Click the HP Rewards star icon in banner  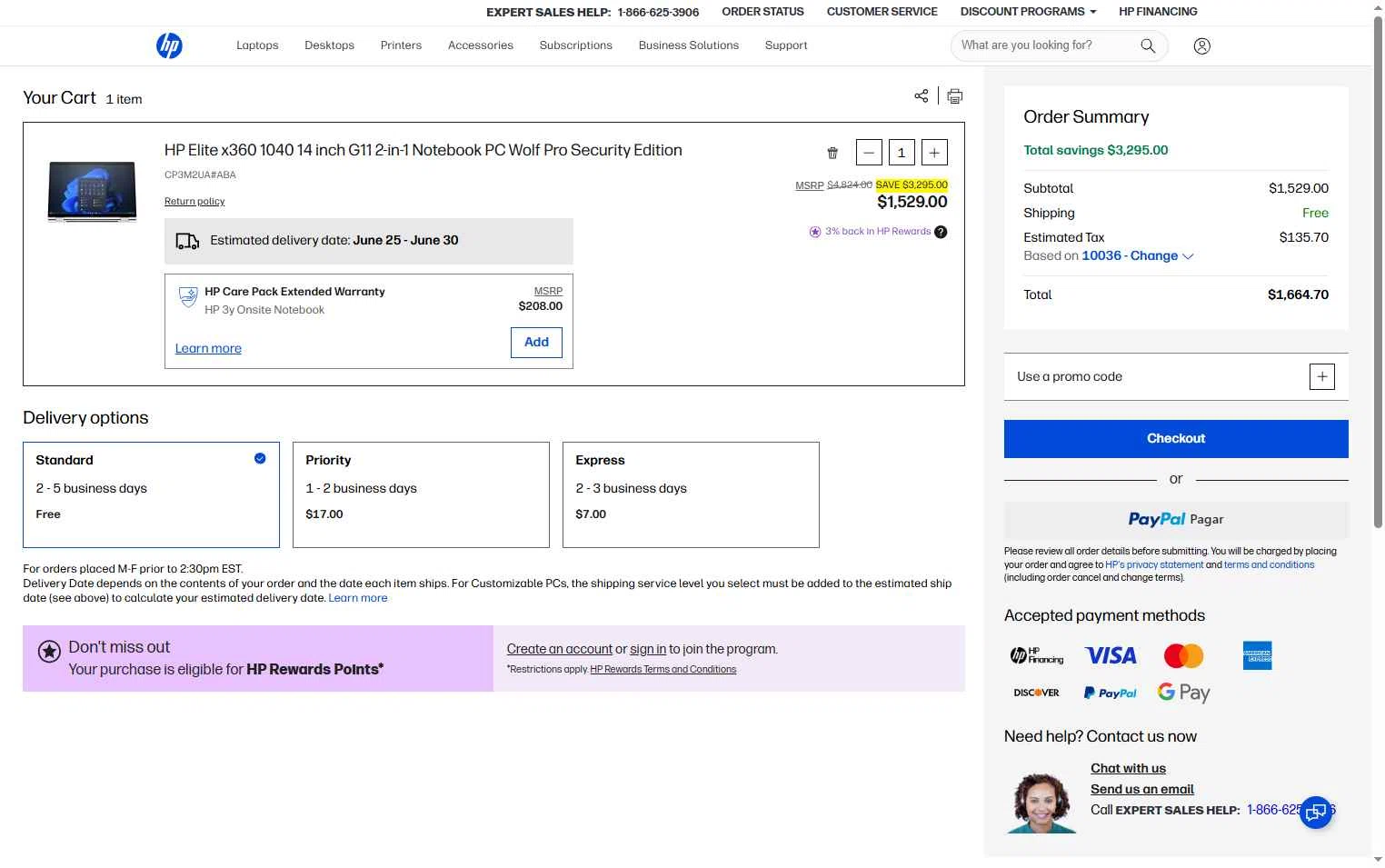click(49, 652)
